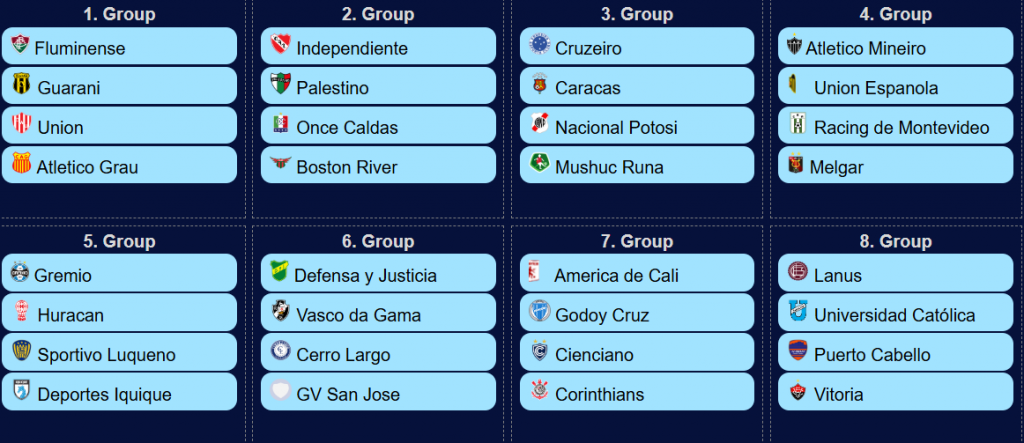Click the Vasco da Gama crest icon
The height and width of the screenshot is (443, 1024).
click(x=280, y=311)
